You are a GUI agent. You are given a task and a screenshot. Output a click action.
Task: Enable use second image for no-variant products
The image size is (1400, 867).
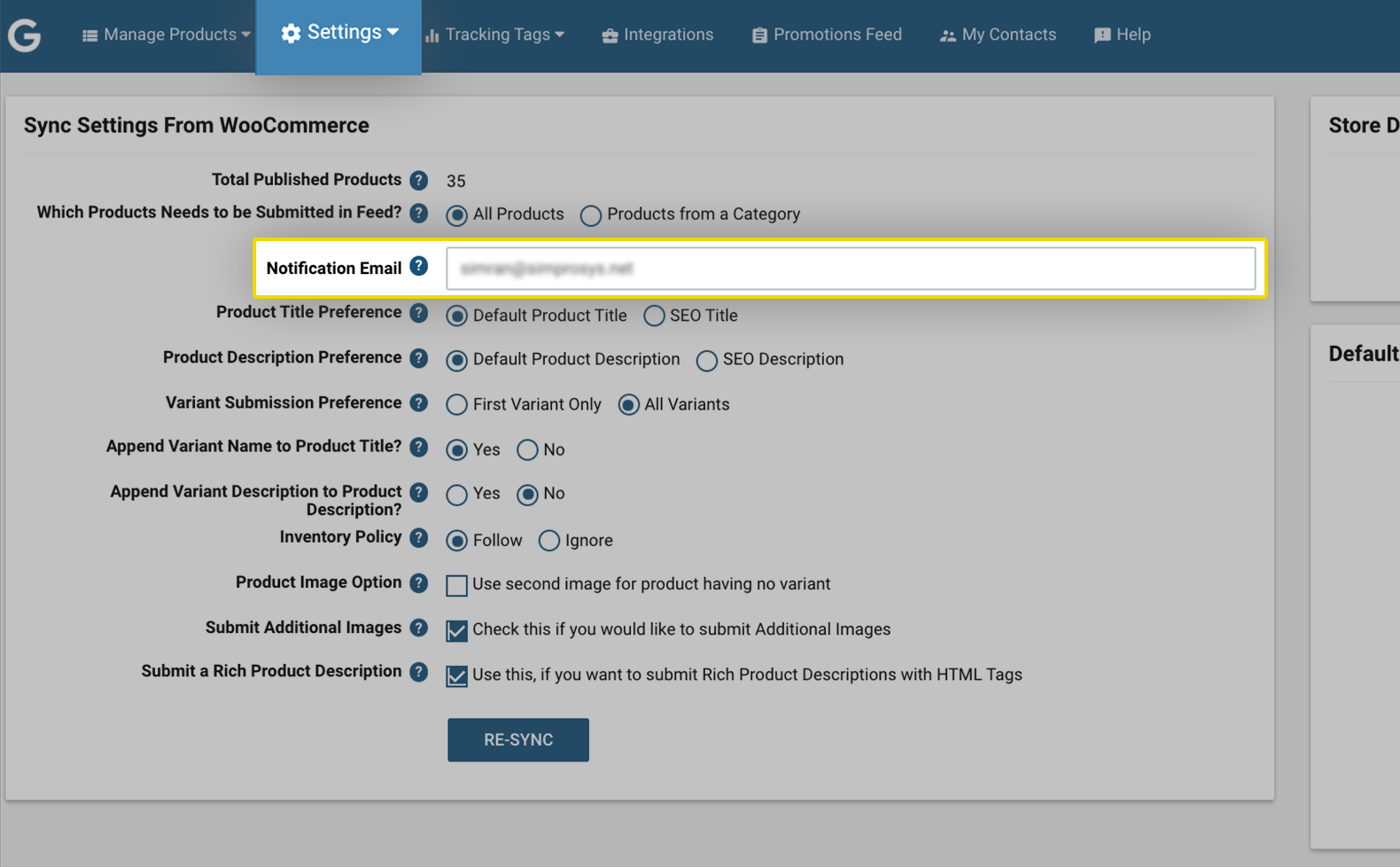pos(456,585)
